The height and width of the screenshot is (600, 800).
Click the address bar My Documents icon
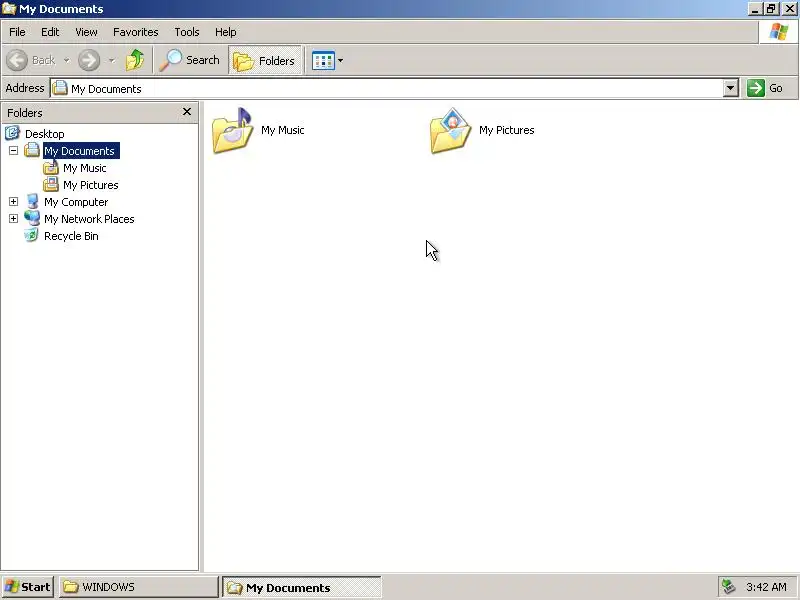point(60,88)
